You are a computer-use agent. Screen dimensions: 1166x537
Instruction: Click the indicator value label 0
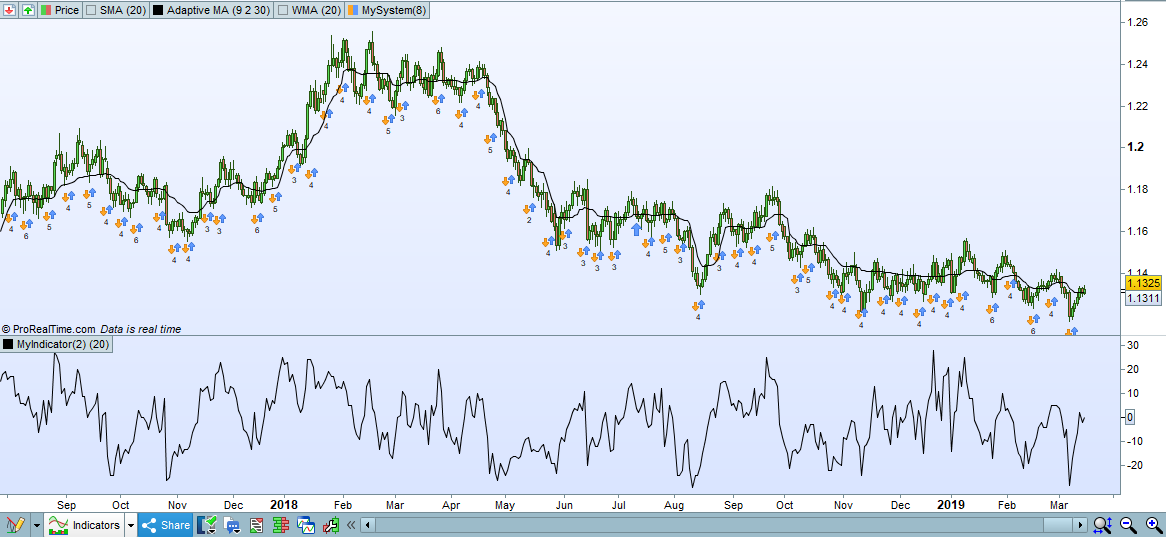click(1130, 417)
